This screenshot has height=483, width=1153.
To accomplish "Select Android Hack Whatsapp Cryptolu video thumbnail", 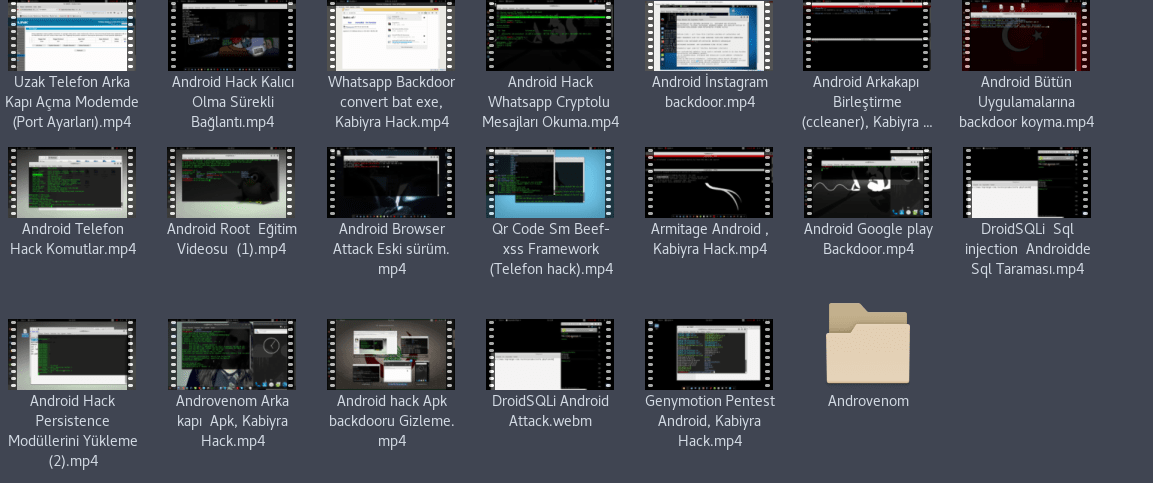I will [x=550, y=35].
